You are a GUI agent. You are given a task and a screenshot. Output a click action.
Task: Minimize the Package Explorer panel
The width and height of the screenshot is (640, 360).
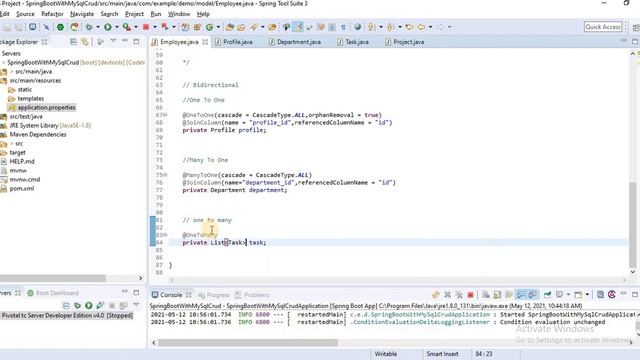coord(125,41)
